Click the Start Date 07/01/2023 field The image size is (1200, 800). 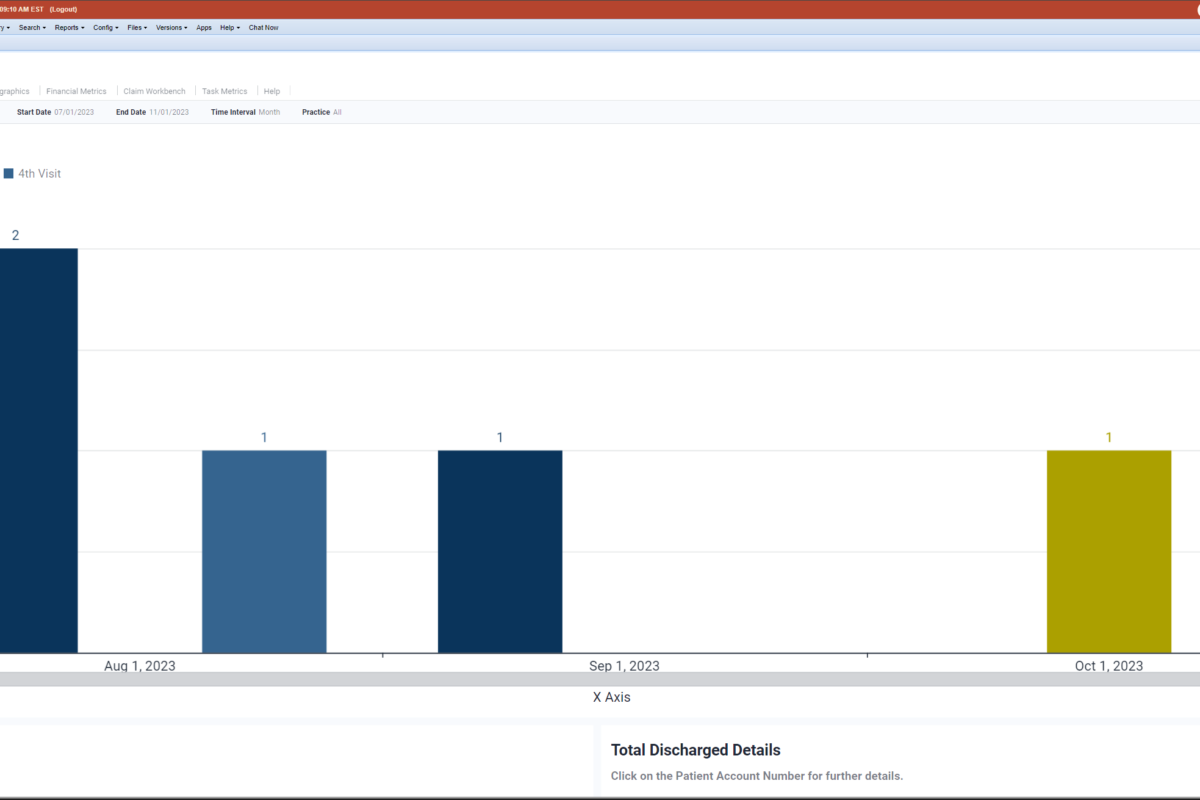click(x=74, y=112)
